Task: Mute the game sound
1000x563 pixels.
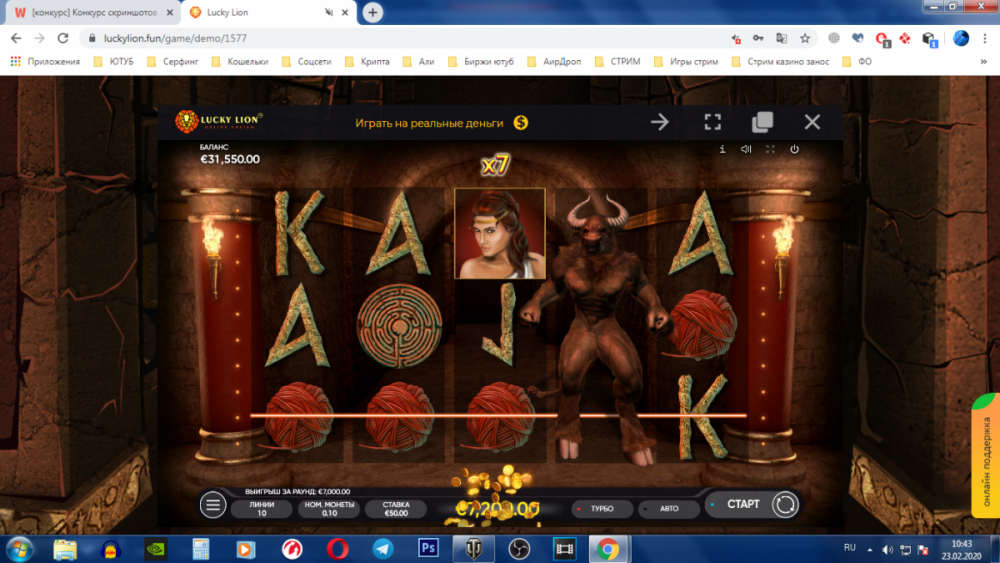Action: pyautogui.click(x=746, y=149)
